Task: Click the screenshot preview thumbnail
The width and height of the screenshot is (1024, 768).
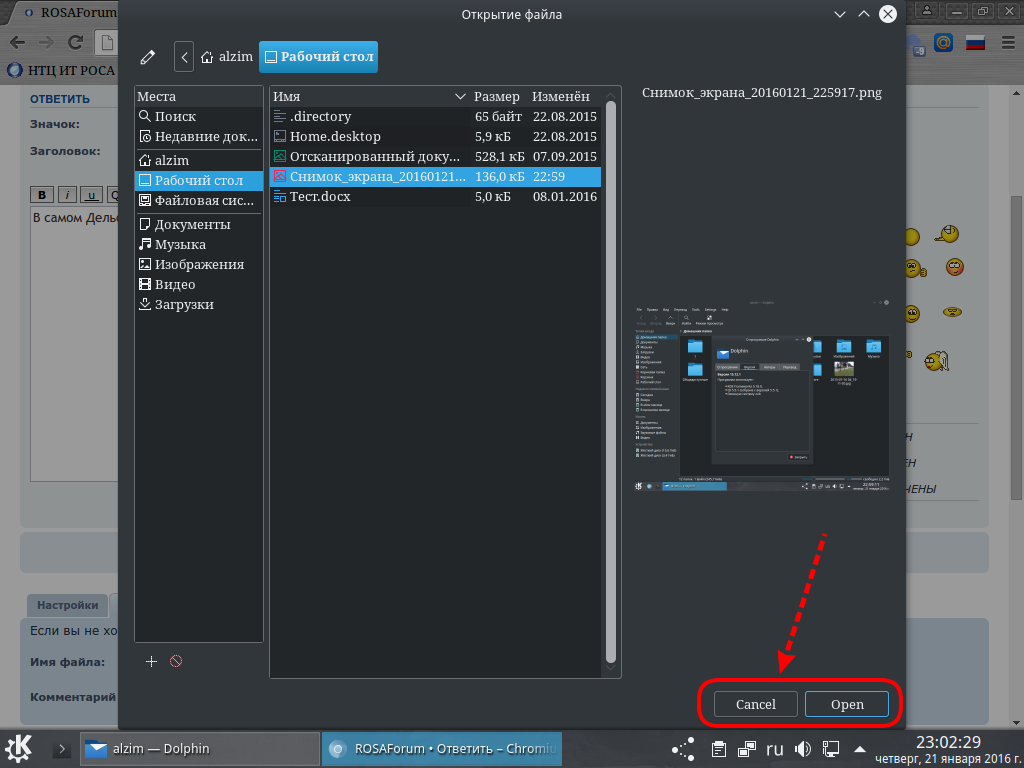Action: [x=762, y=395]
